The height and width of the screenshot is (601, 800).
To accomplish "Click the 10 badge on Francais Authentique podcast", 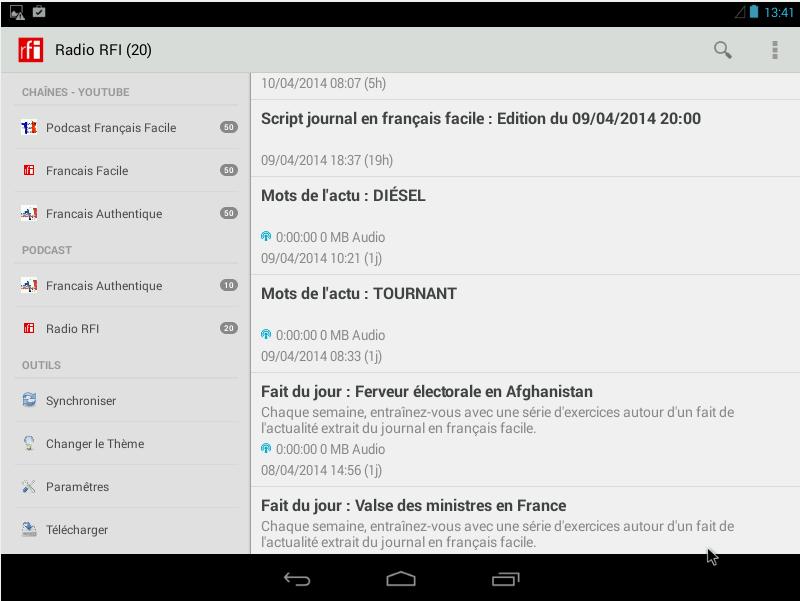I will 229,285.
